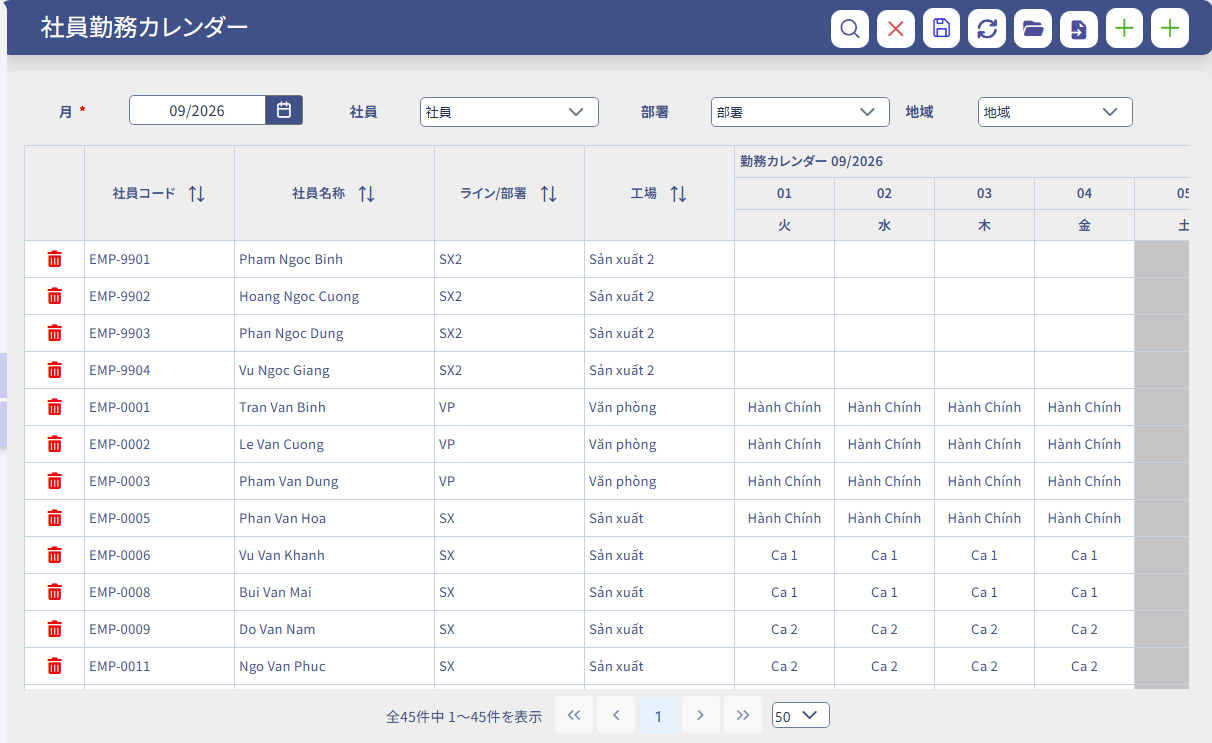Select Do Van Nam's day 03 Ca 2 cell
This screenshot has height=743, width=1212.
(x=985, y=629)
